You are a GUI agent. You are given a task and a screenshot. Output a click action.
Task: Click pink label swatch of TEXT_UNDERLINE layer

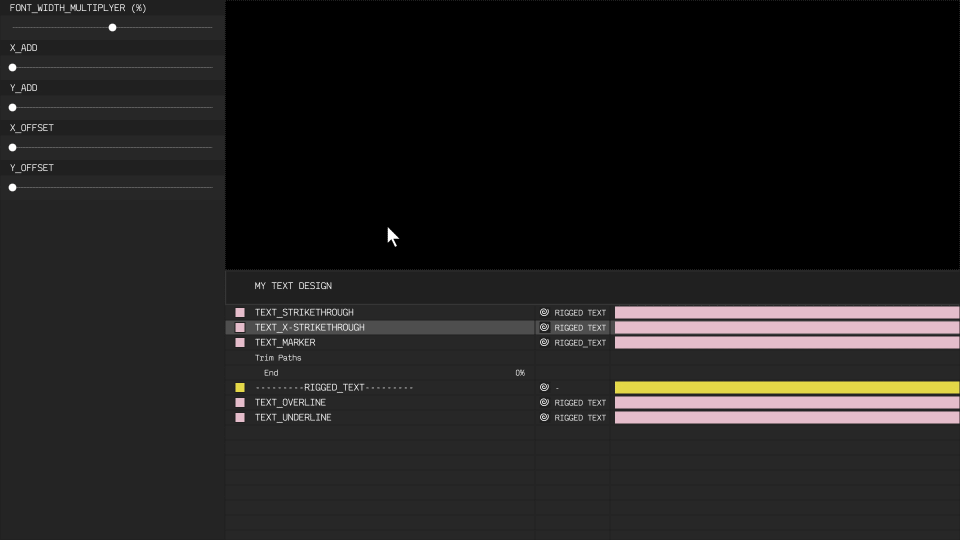[x=240, y=418]
